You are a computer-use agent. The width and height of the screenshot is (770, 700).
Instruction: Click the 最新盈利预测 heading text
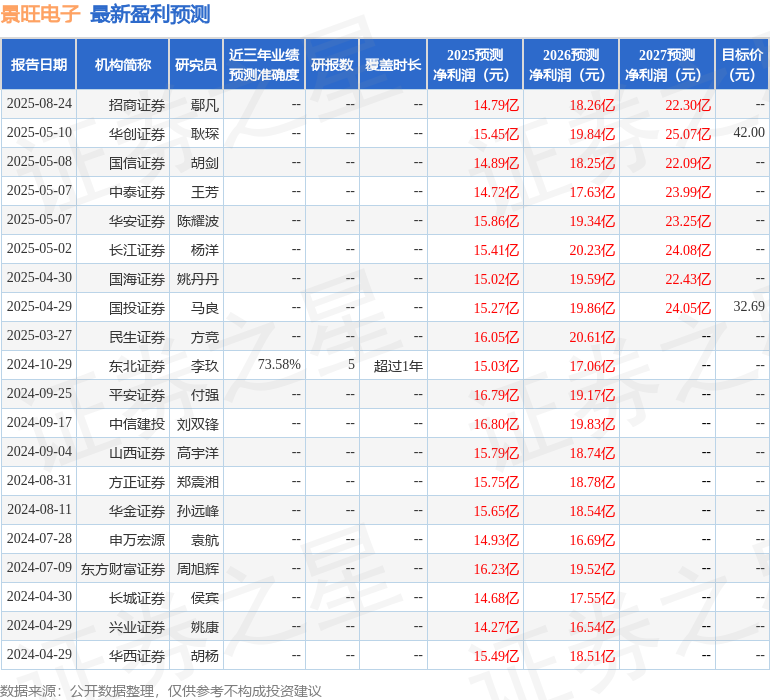point(150,14)
